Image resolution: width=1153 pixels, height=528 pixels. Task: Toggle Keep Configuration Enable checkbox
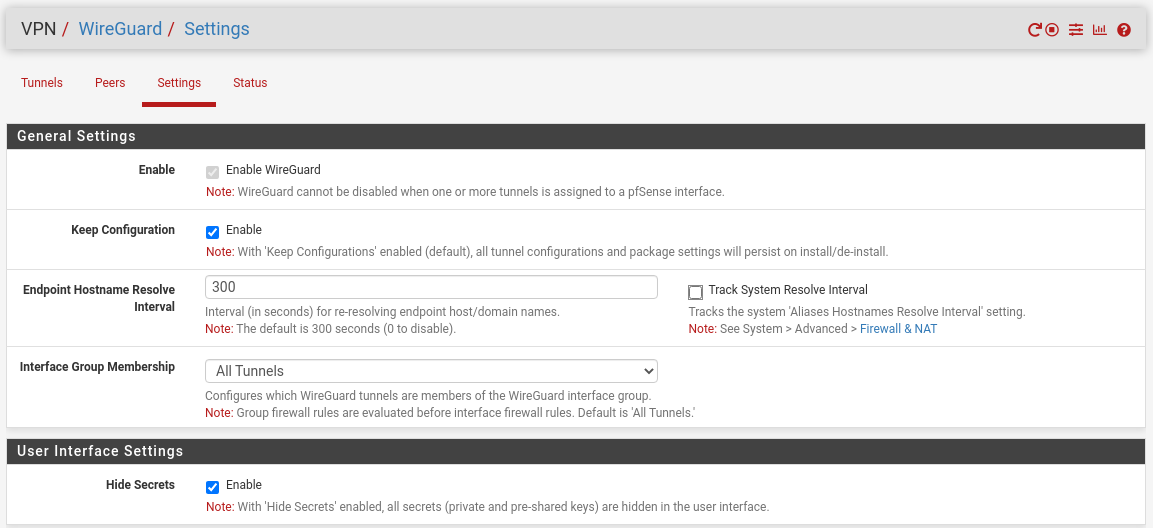point(213,232)
